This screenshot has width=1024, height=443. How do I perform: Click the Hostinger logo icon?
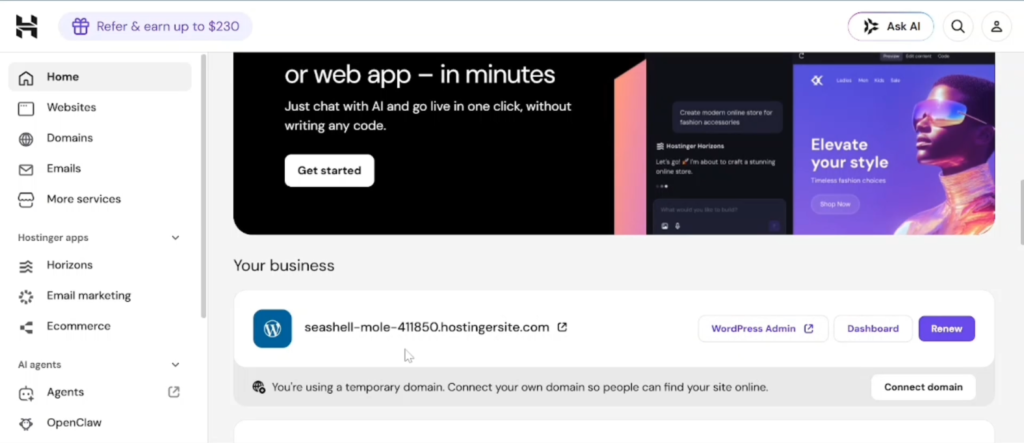[x=27, y=26]
